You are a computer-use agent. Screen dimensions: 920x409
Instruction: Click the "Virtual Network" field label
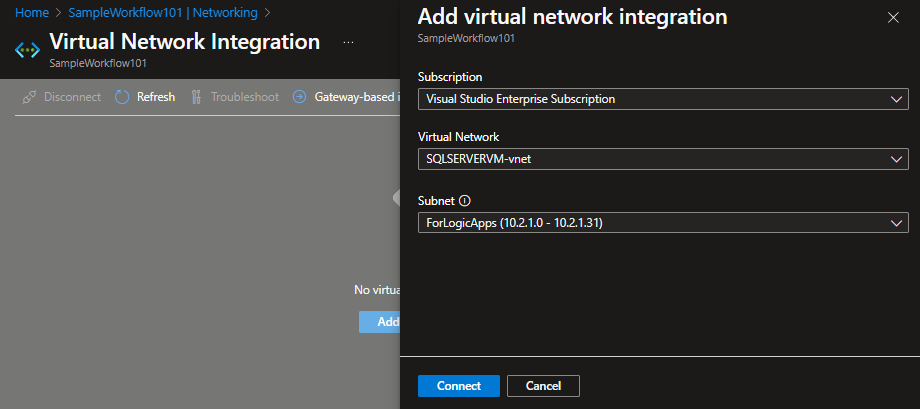tap(458, 137)
